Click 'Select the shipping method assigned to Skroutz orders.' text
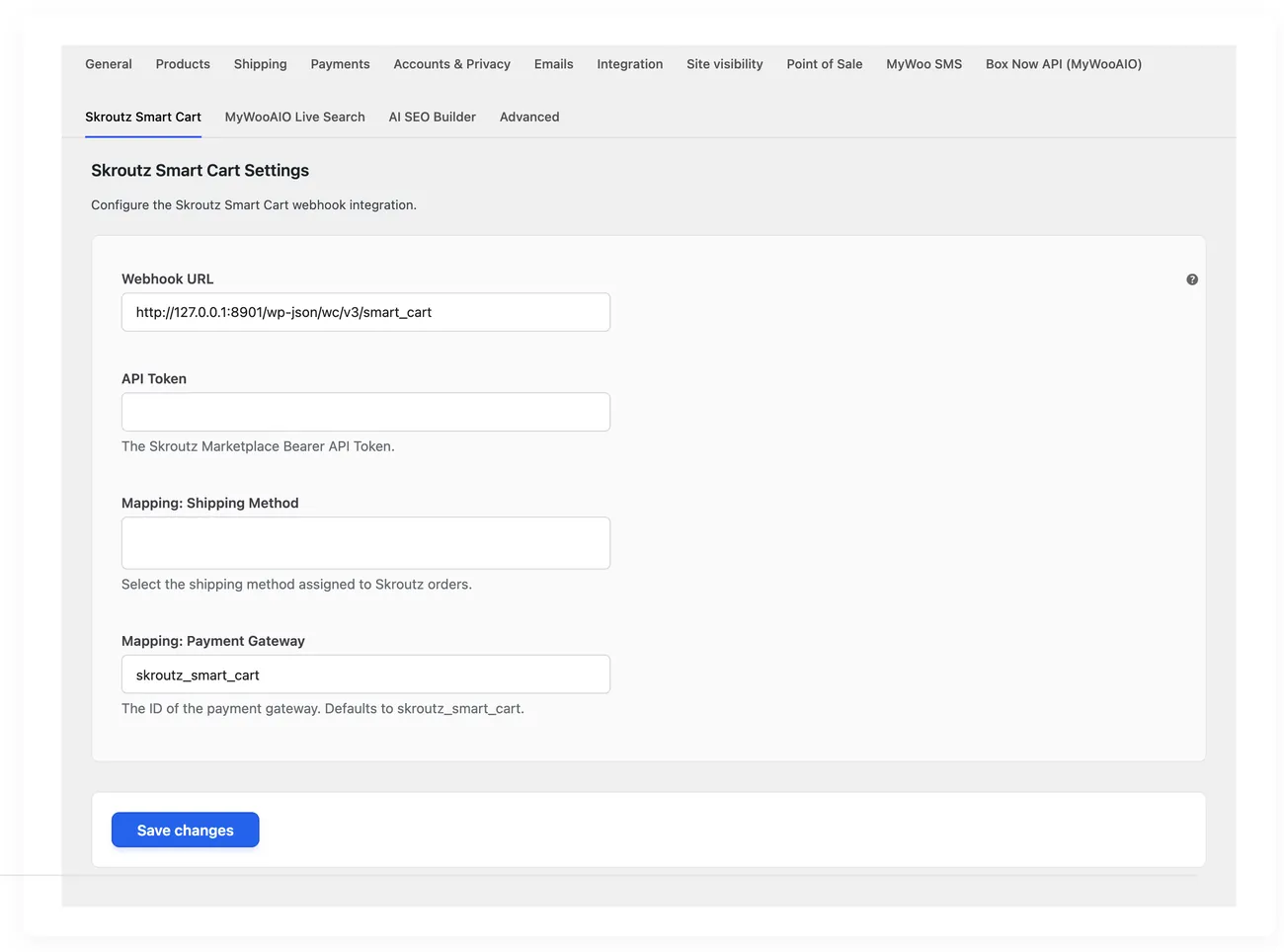Viewport: 1284px width, 952px height. coord(296,585)
